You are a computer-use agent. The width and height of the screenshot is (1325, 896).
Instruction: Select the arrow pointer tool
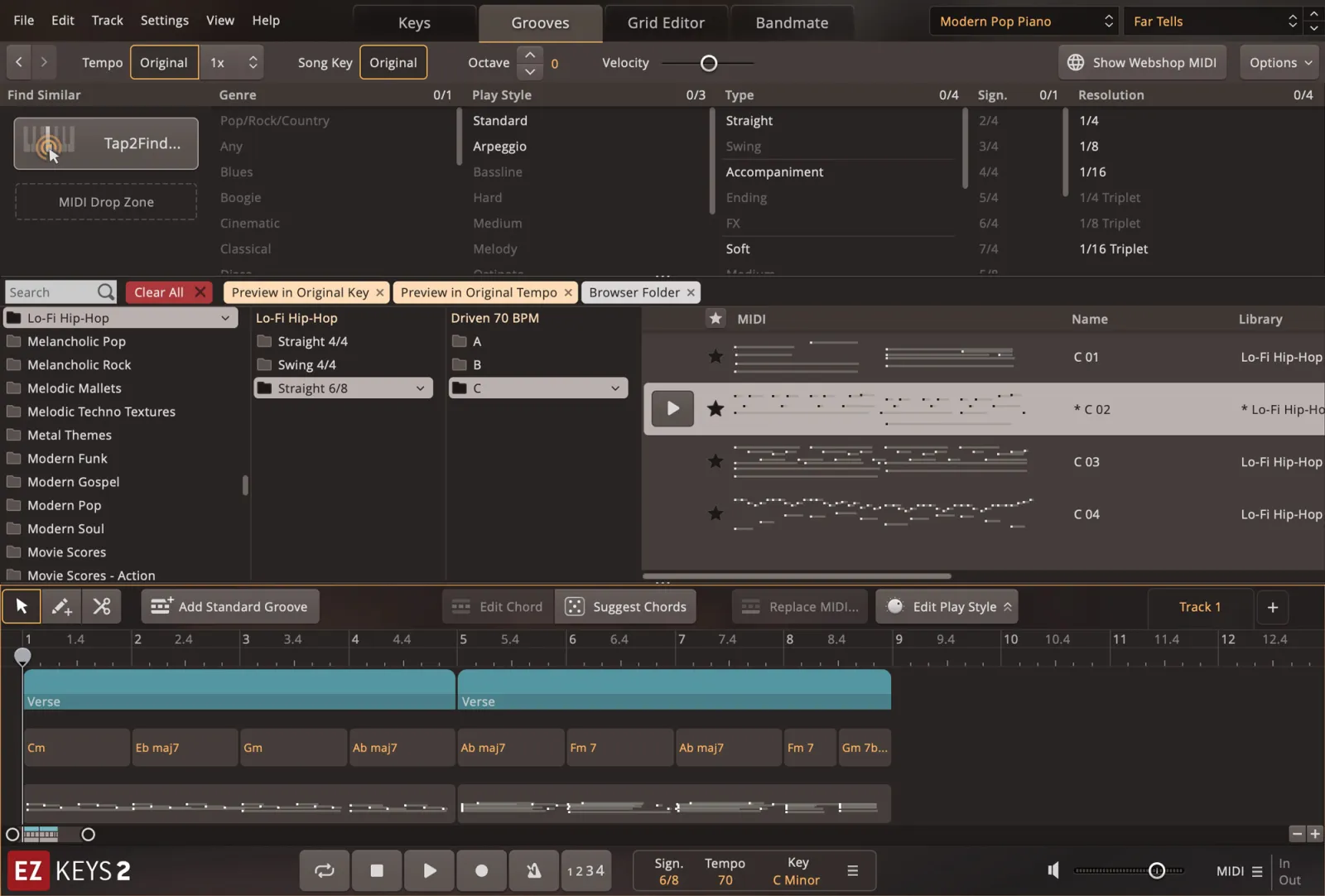[x=22, y=606]
